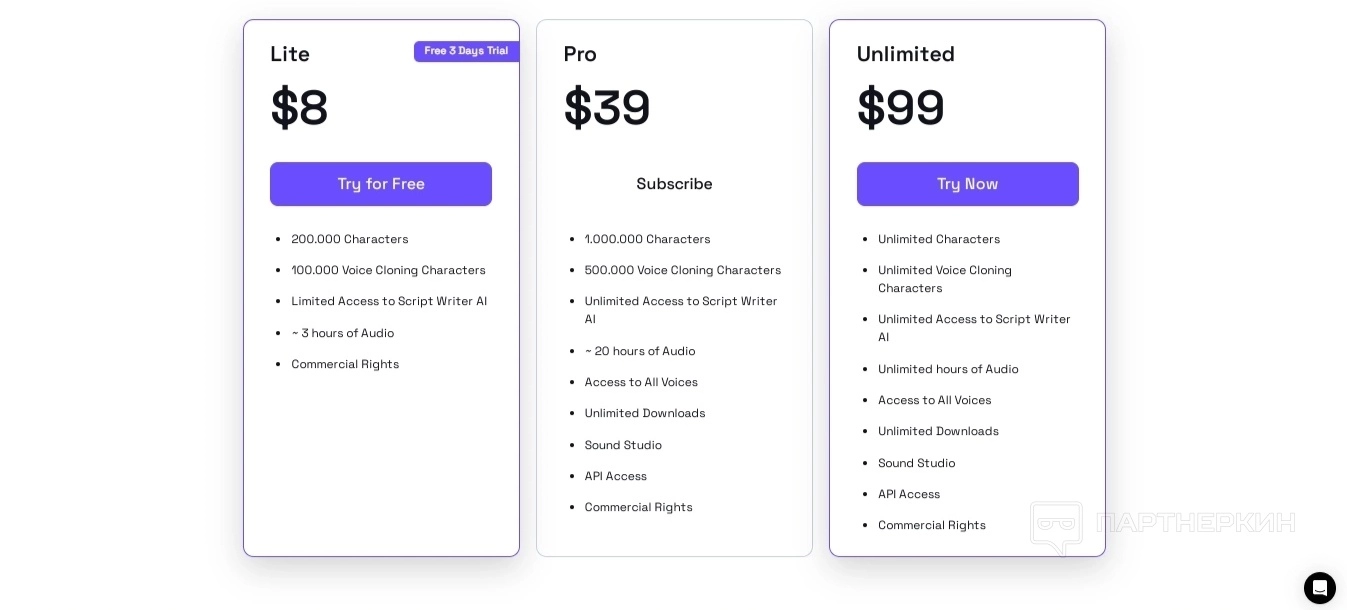Click the ~ 20 hours of Audio item

639,351
